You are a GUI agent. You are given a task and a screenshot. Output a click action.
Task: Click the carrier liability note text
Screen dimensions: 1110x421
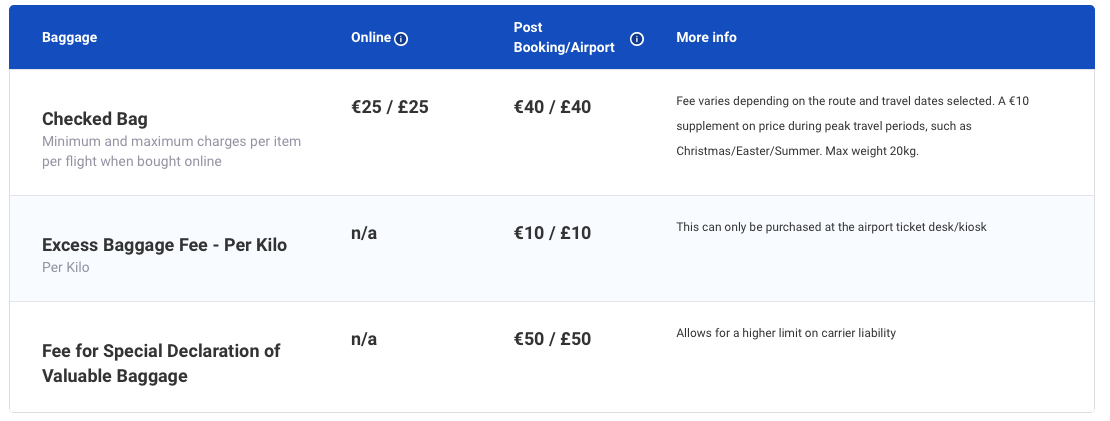[786, 333]
